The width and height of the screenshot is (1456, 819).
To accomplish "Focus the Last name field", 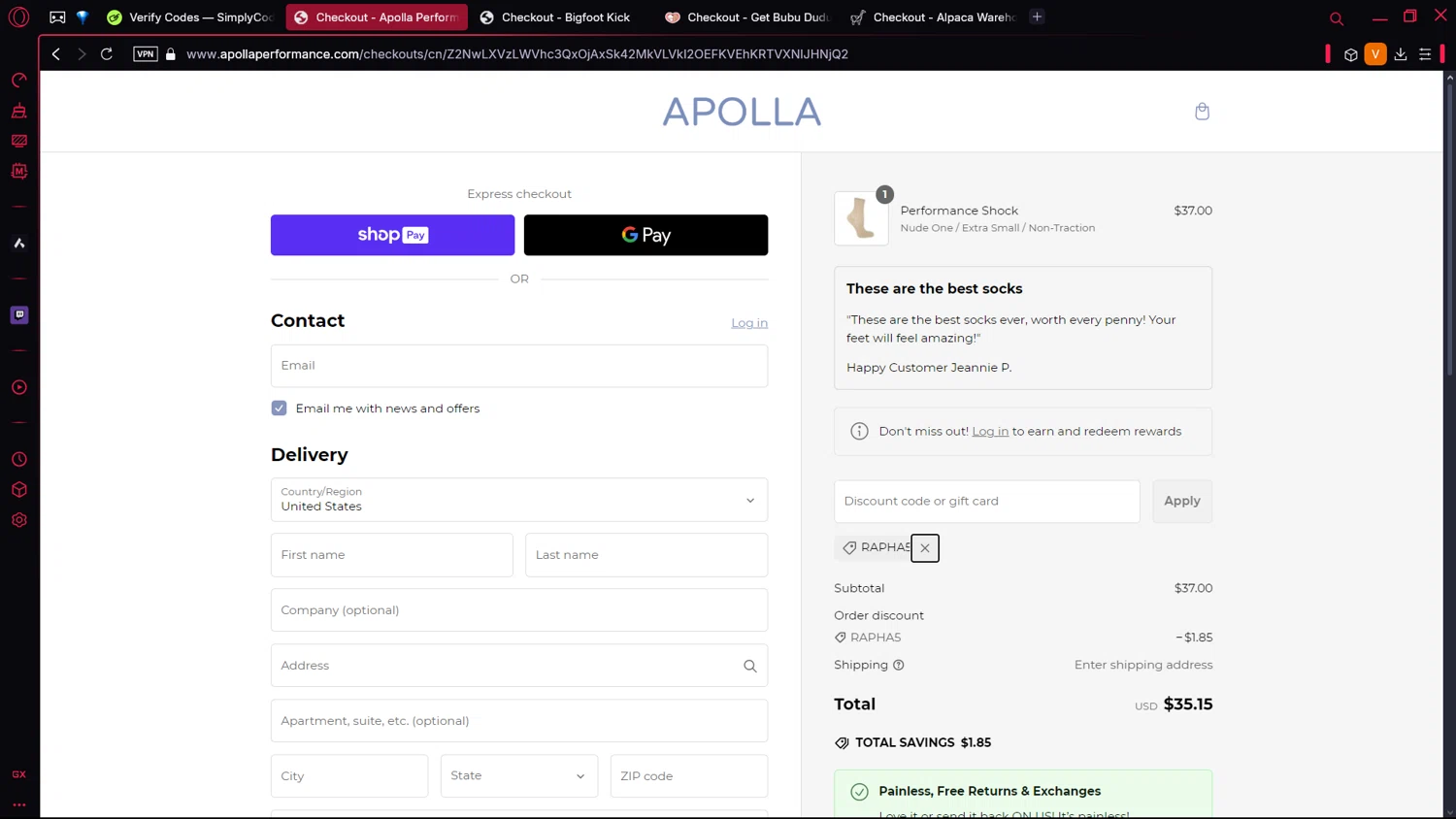I will [646, 555].
